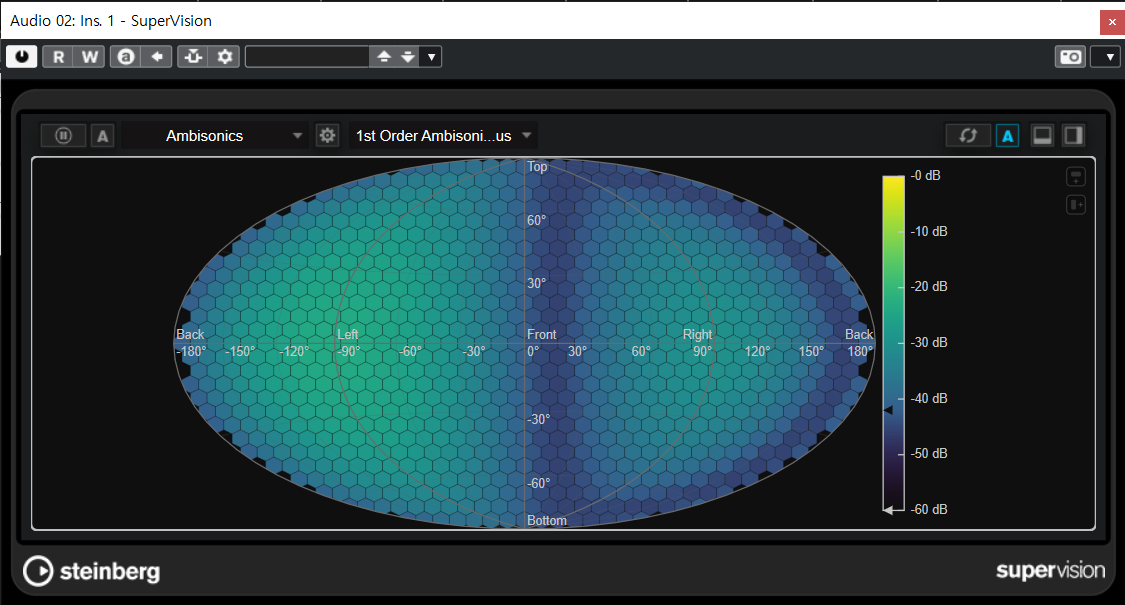Screen dimensions: 1125x605
Task: Split the module view horizontally
Action: click(x=1042, y=136)
